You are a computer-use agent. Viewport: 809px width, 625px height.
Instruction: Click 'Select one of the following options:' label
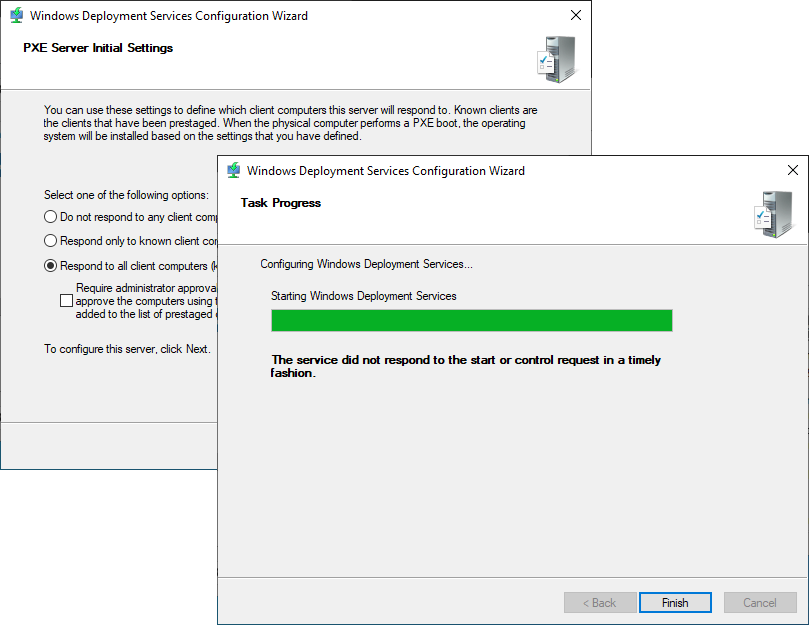coord(126,195)
